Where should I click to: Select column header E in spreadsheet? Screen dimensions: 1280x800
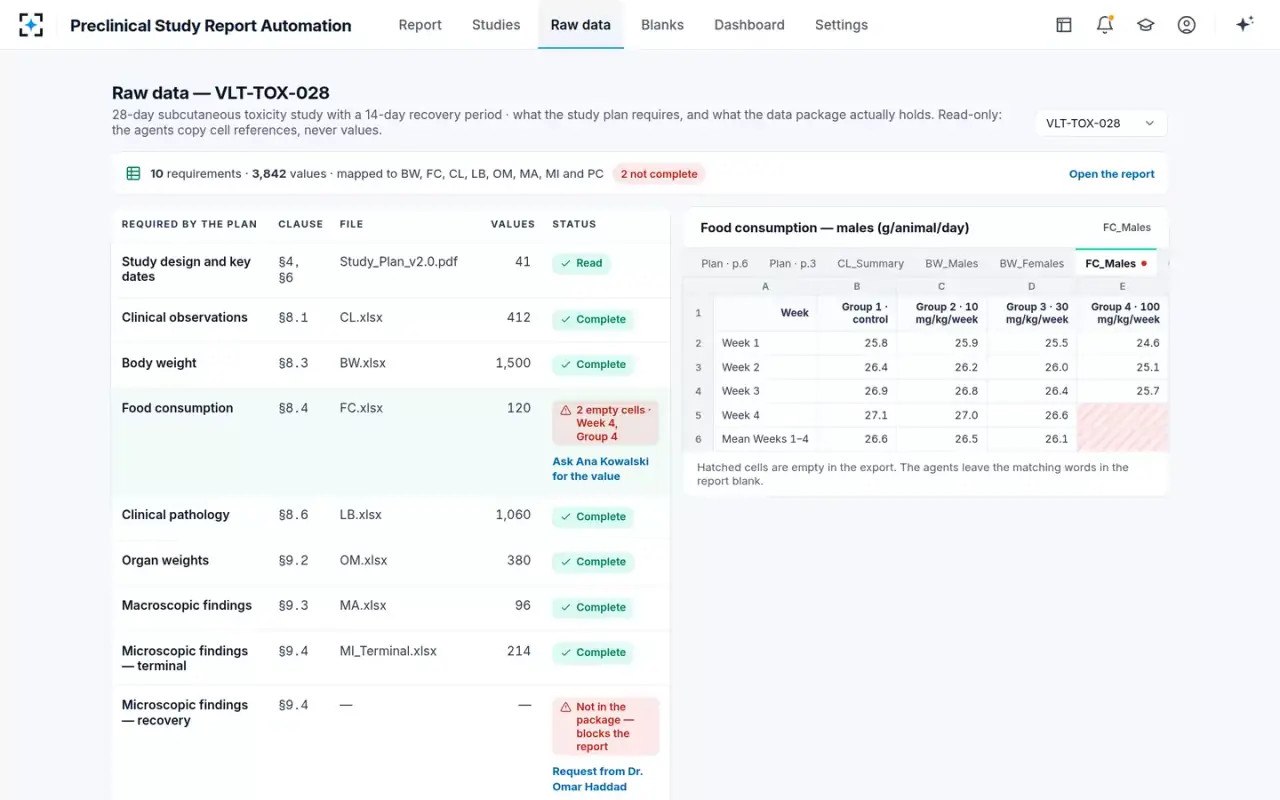(x=1122, y=286)
